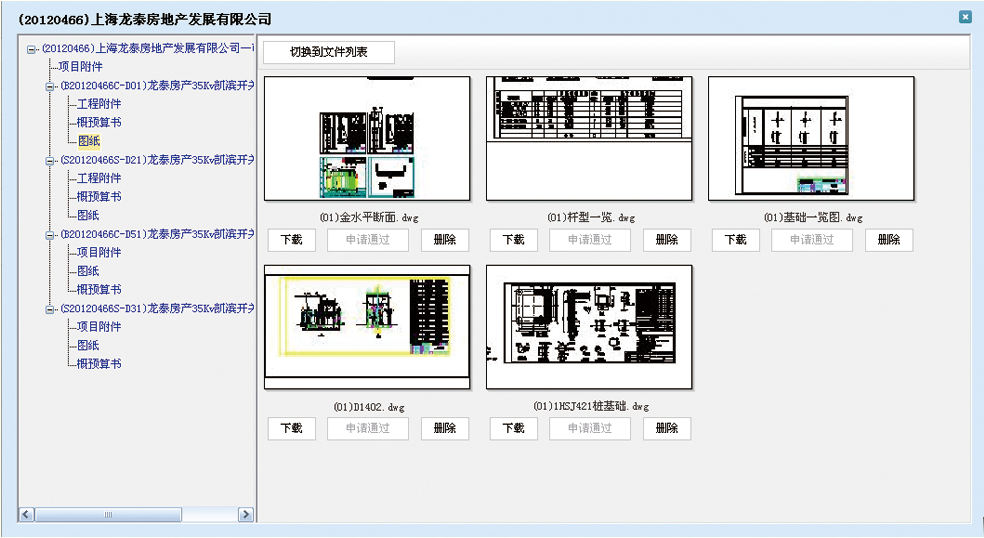Click the right arrow of the horizontal scrollbar
This screenshot has width=984, height=538.
[x=245, y=514]
